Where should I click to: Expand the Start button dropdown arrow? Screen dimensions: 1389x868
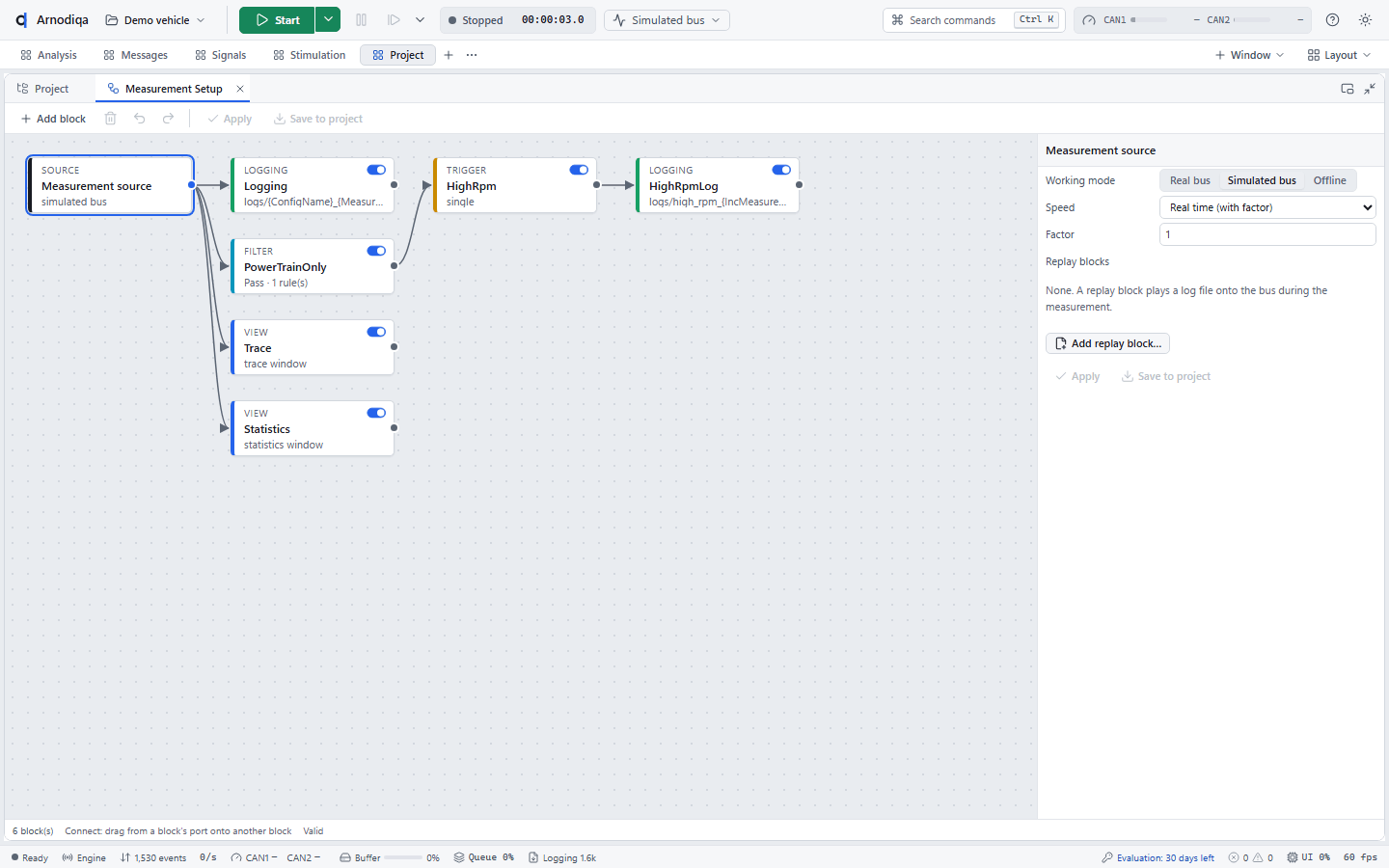point(328,19)
